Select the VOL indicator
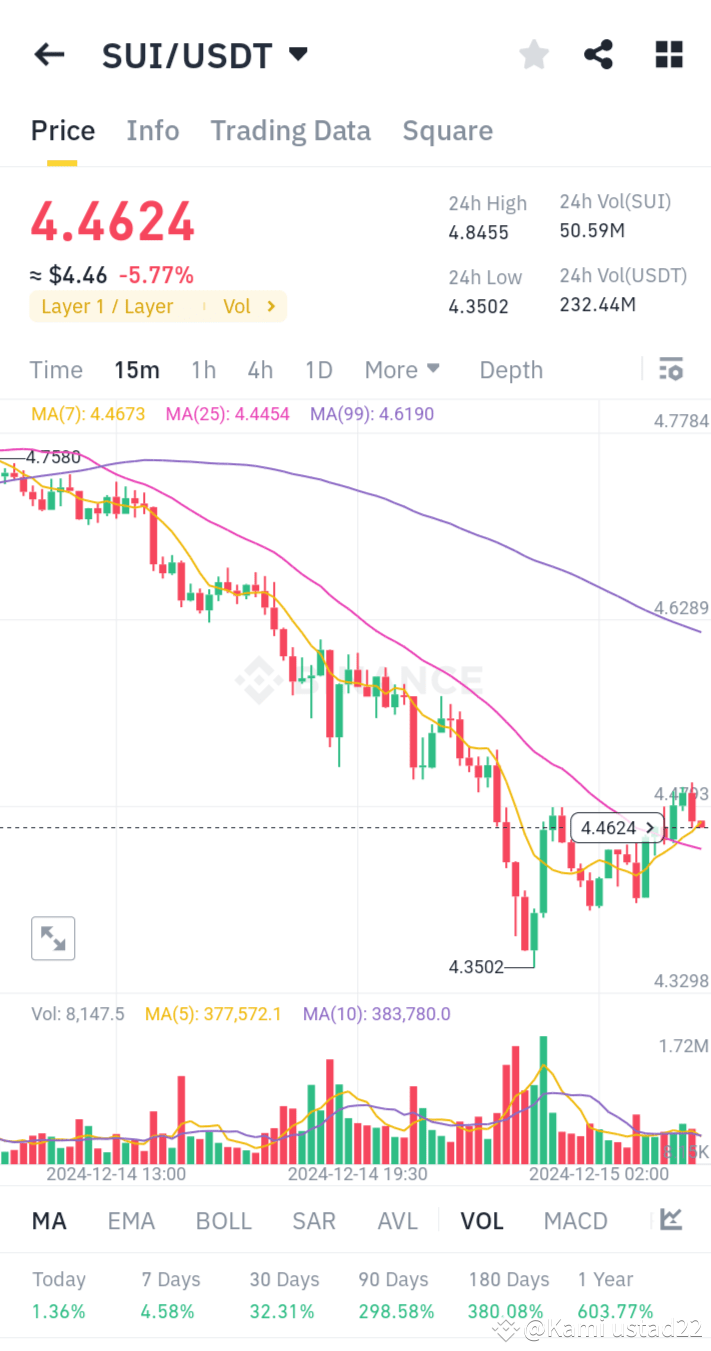 482,1220
